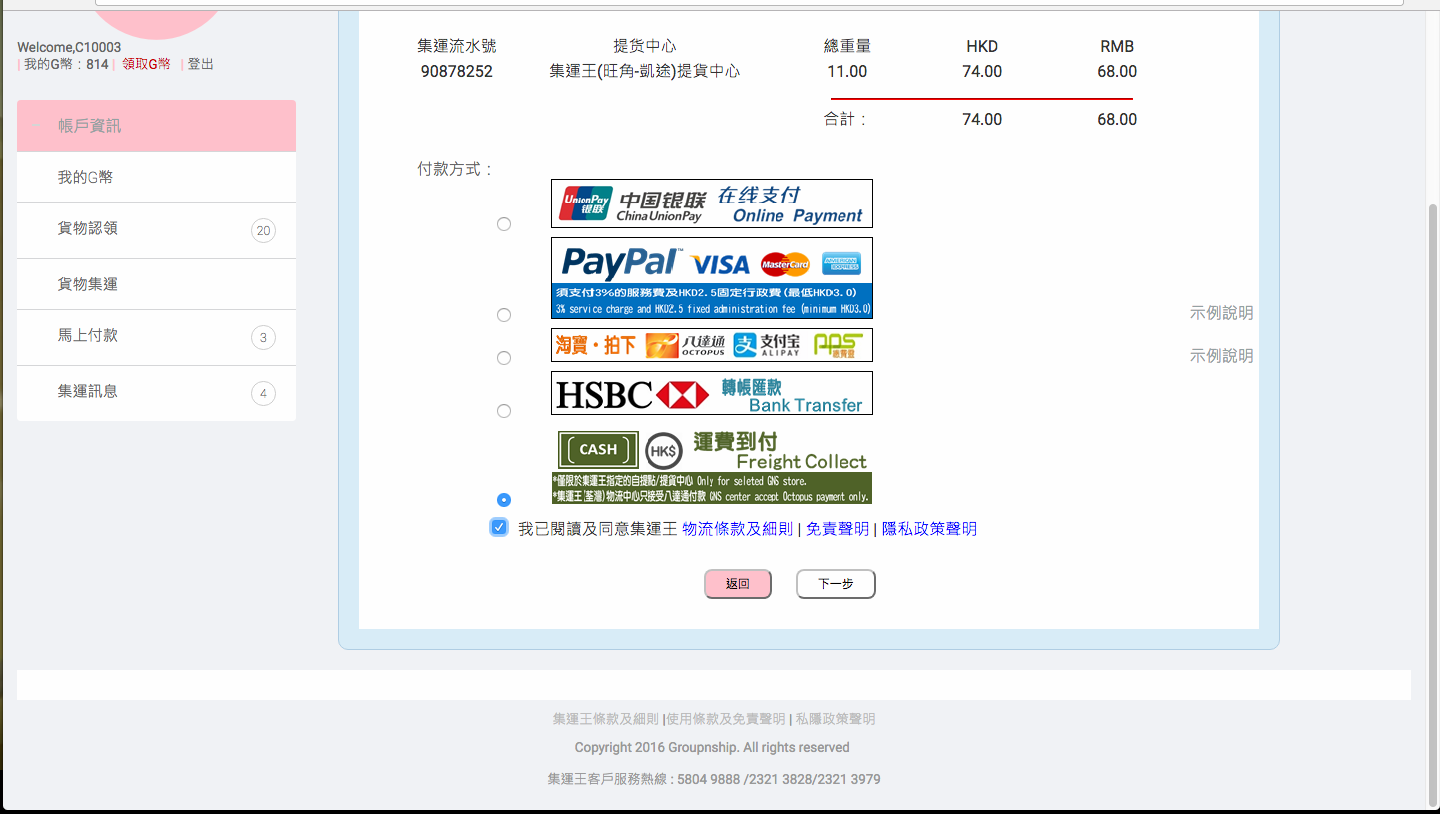Image resolution: width=1440 pixels, height=814 pixels.
Task: Click the Taobao Octopus Alipay PPS banner
Action: coord(712,345)
